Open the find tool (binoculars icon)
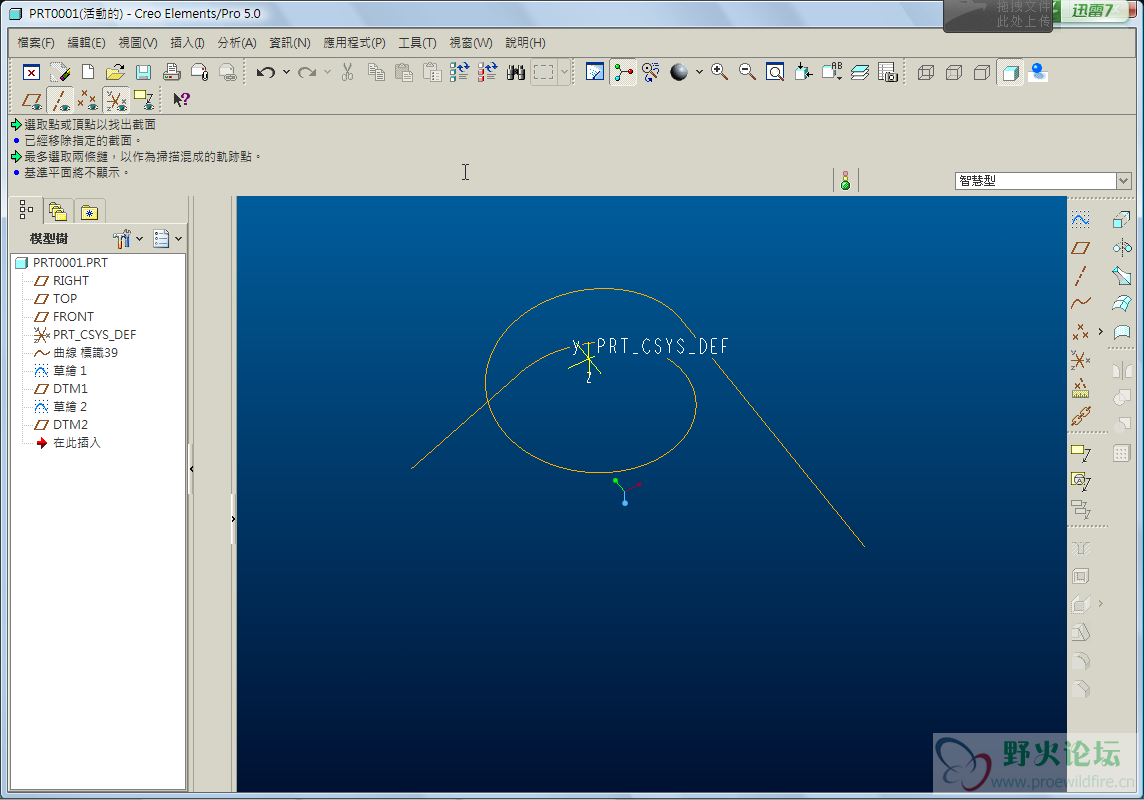Viewport: 1144px width, 800px height. click(516, 72)
